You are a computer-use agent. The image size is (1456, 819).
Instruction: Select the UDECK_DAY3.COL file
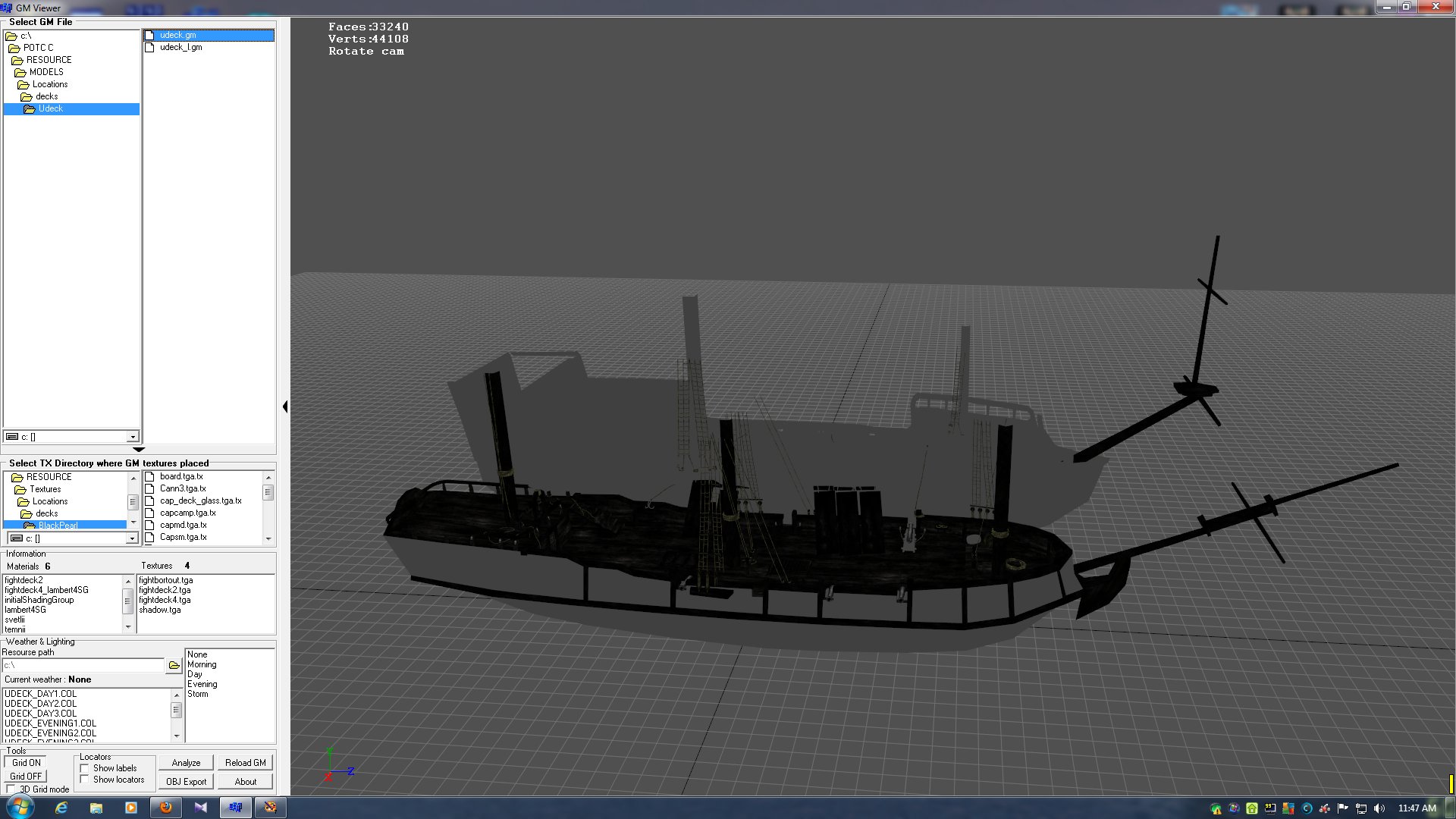point(41,714)
